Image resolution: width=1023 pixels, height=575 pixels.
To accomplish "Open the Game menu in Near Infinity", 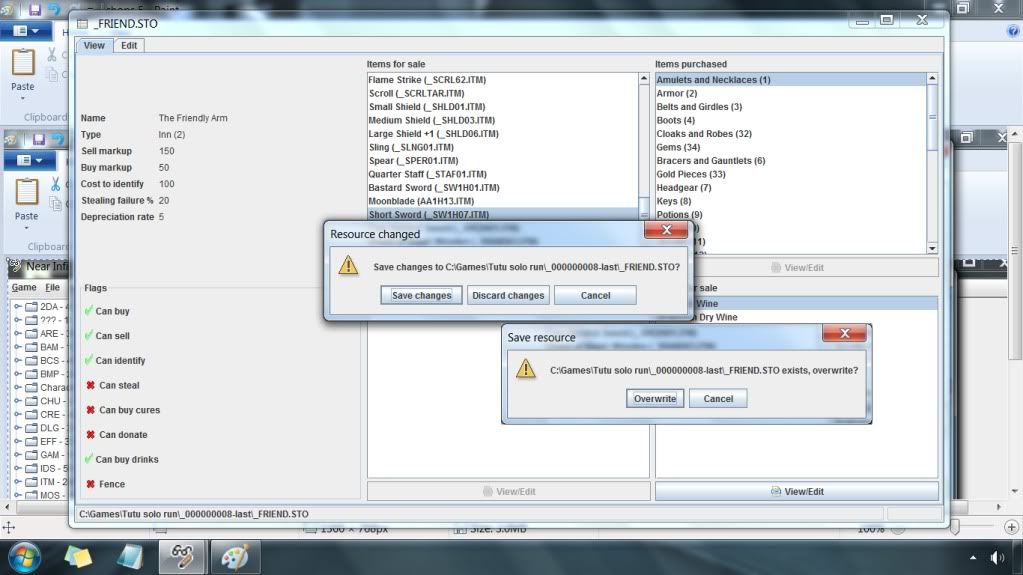I will [23, 287].
